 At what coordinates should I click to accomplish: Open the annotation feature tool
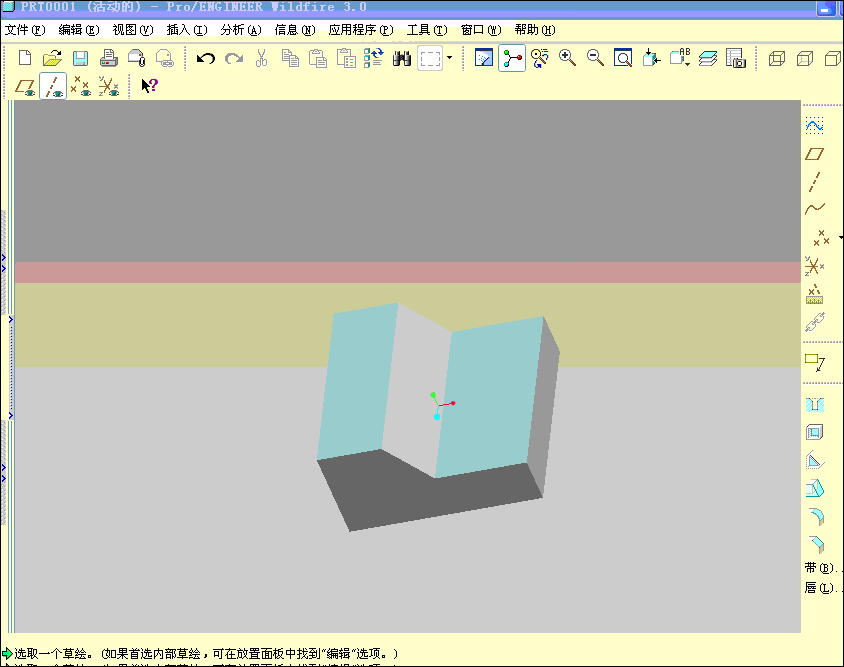(814, 362)
